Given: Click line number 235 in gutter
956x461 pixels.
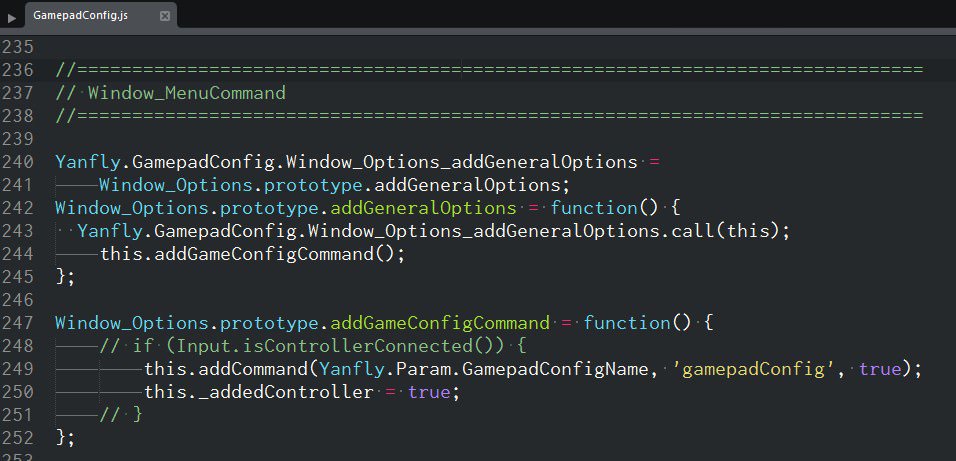Looking at the screenshot, I should pyautogui.click(x=17, y=47).
